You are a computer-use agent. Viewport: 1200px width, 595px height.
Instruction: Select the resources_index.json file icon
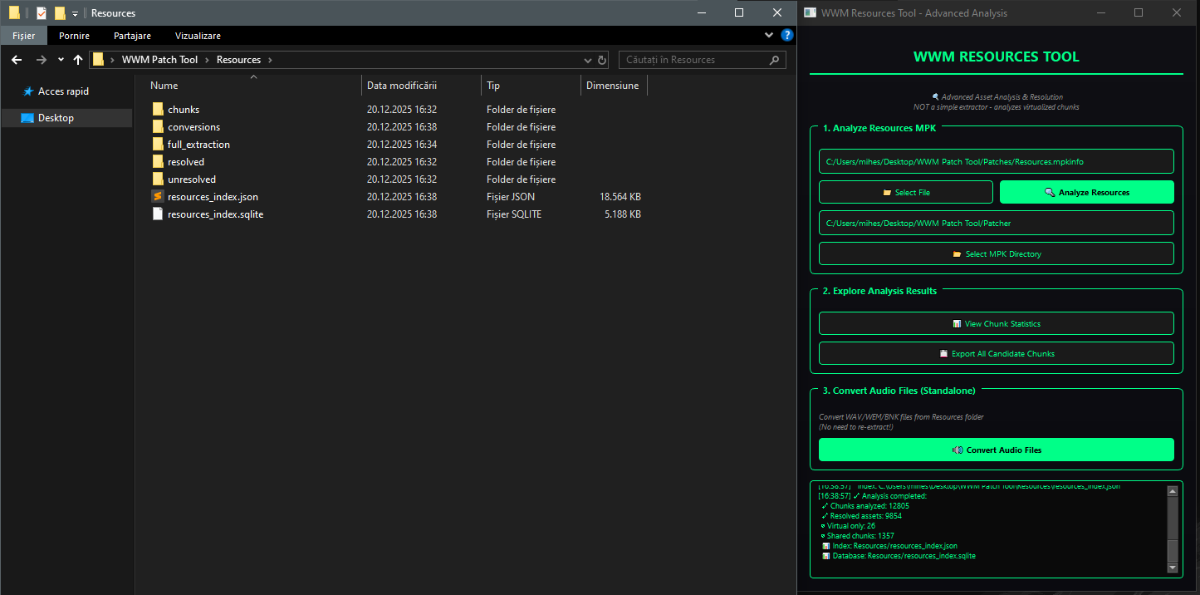pos(158,197)
